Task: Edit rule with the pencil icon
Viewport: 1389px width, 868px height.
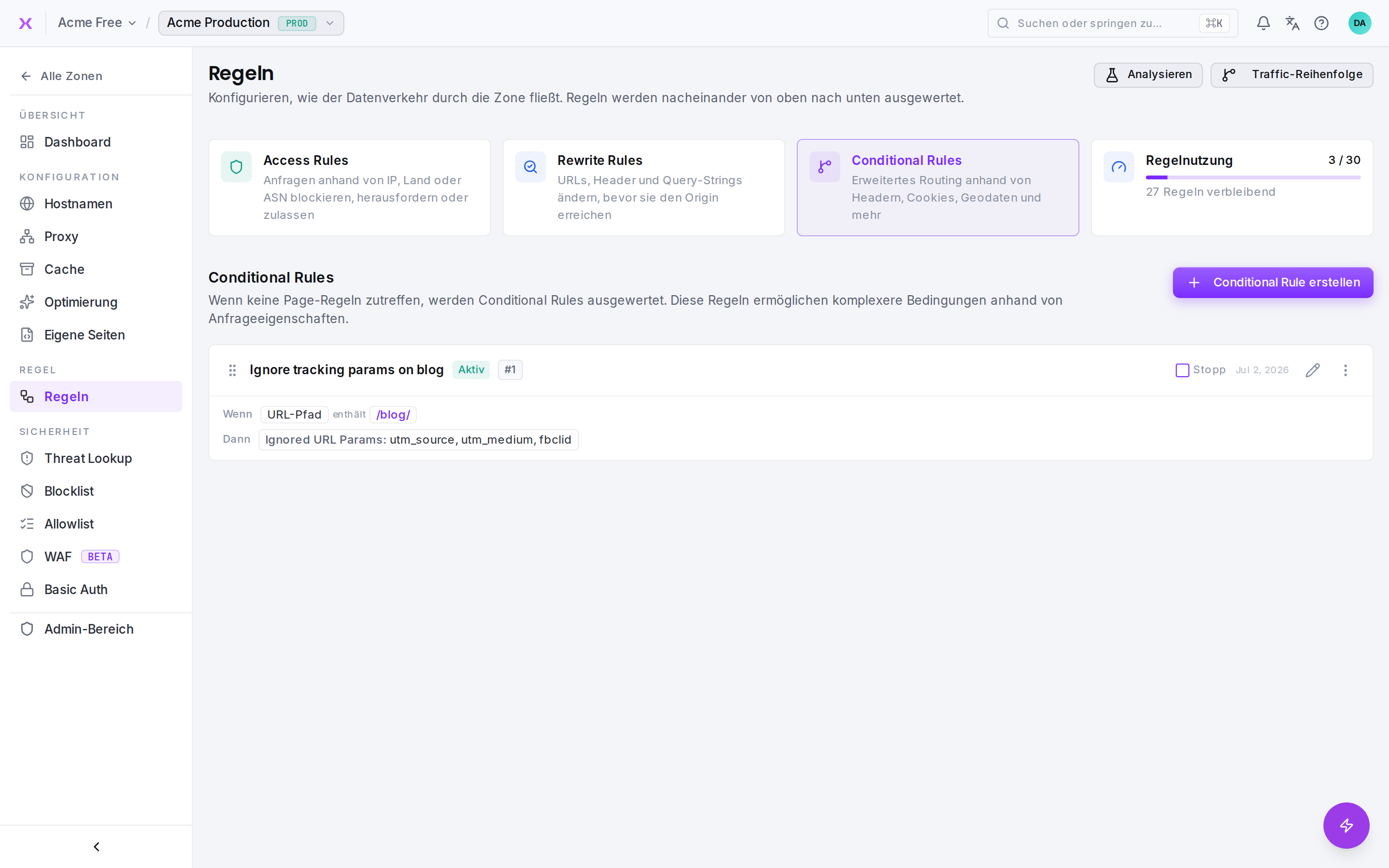Action: tap(1313, 370)
